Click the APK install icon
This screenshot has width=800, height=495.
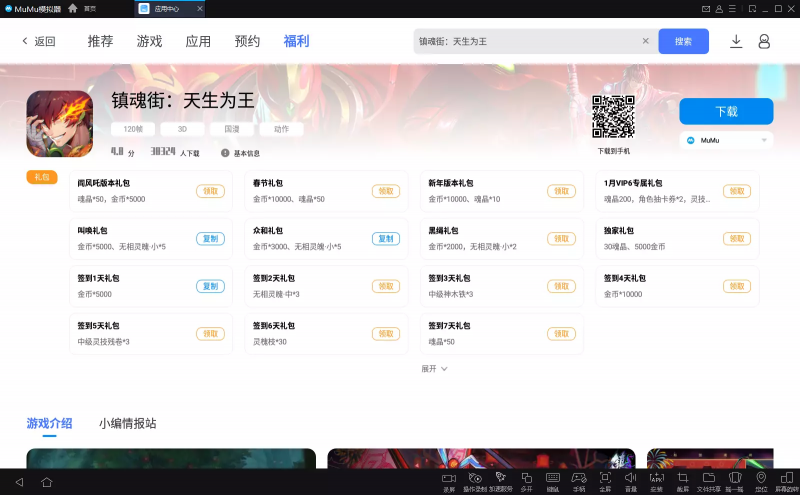657,478
